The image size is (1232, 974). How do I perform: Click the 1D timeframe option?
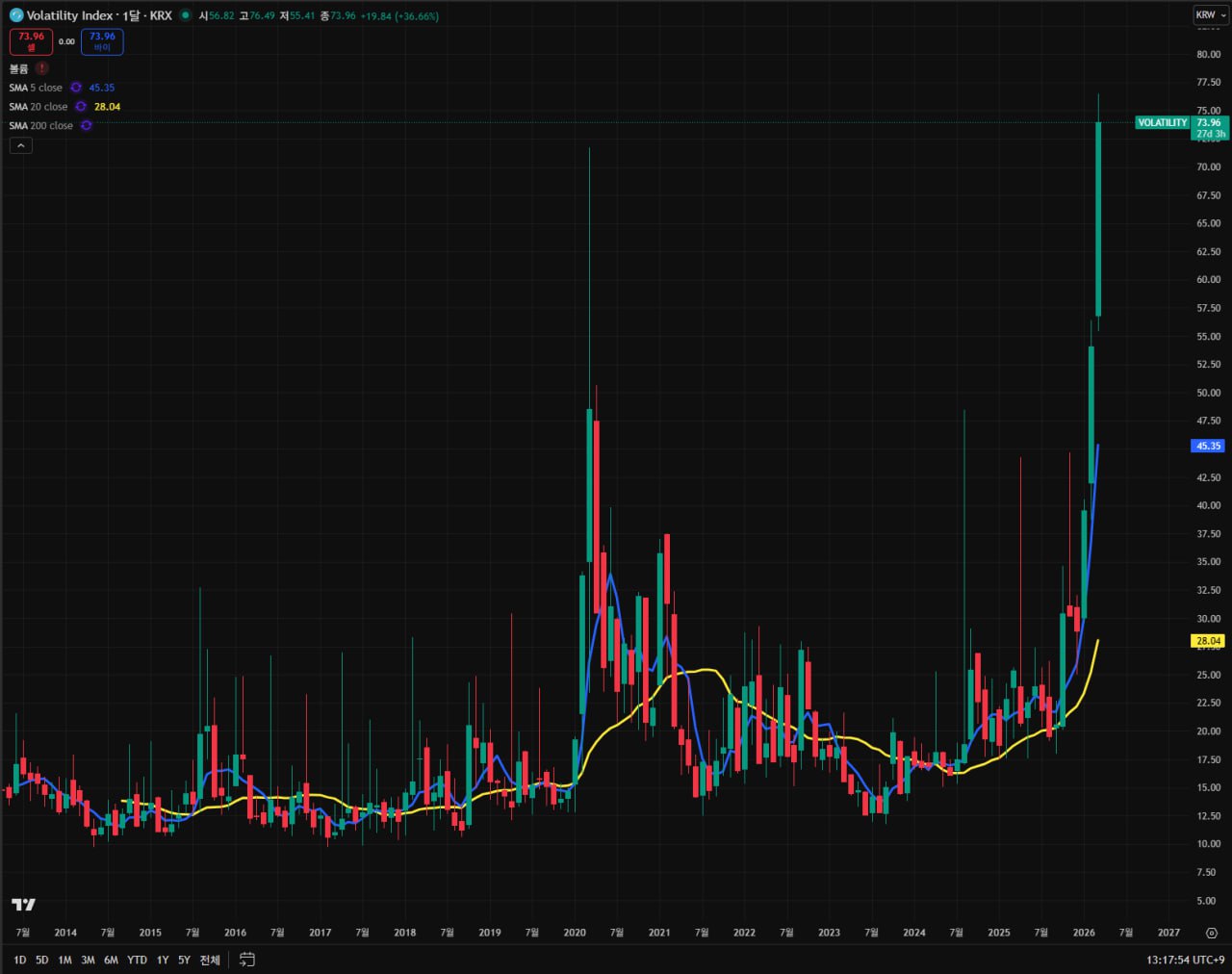pyautogui.click(x=18, y=960)
